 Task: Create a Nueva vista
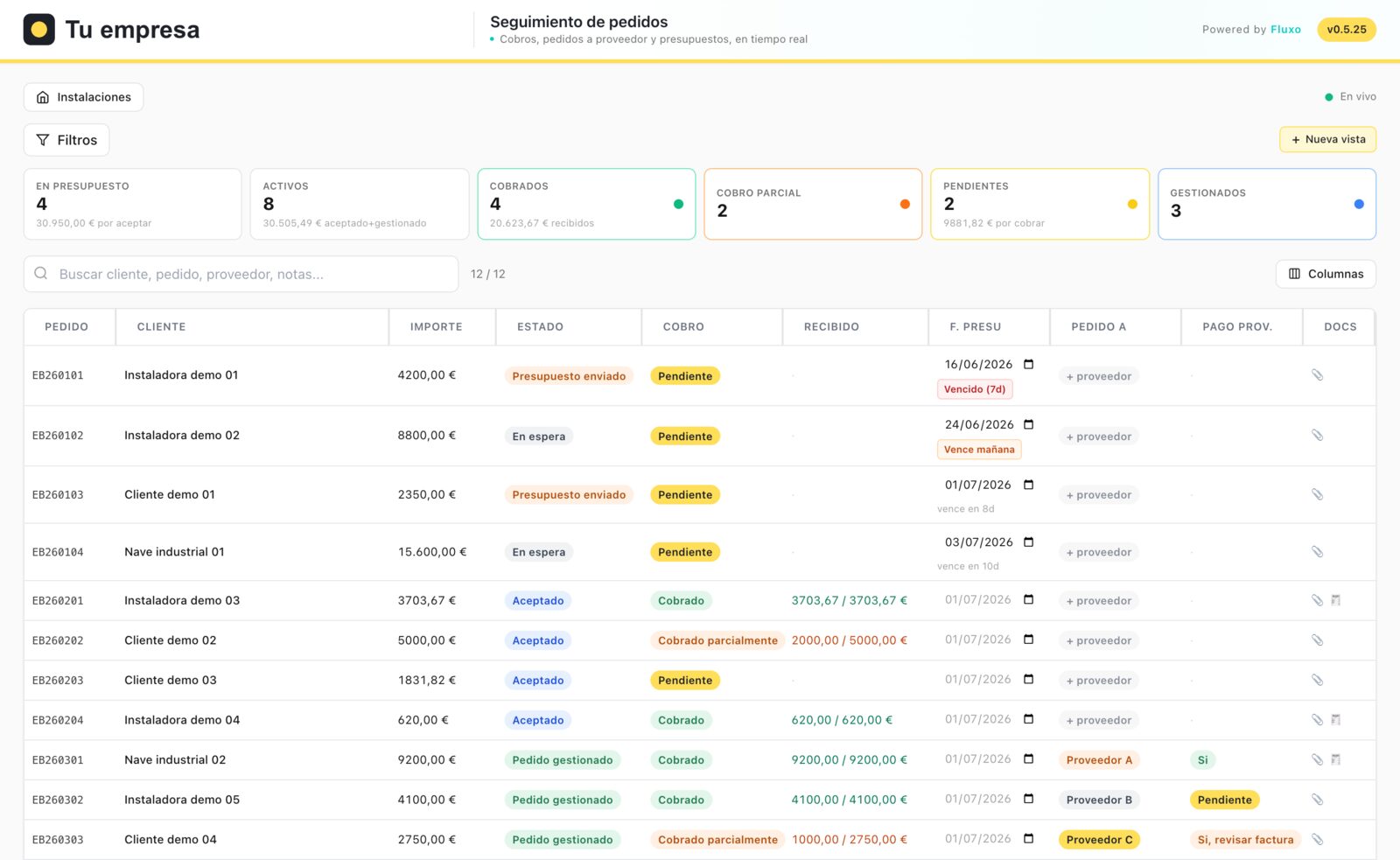coord(1327,139)
